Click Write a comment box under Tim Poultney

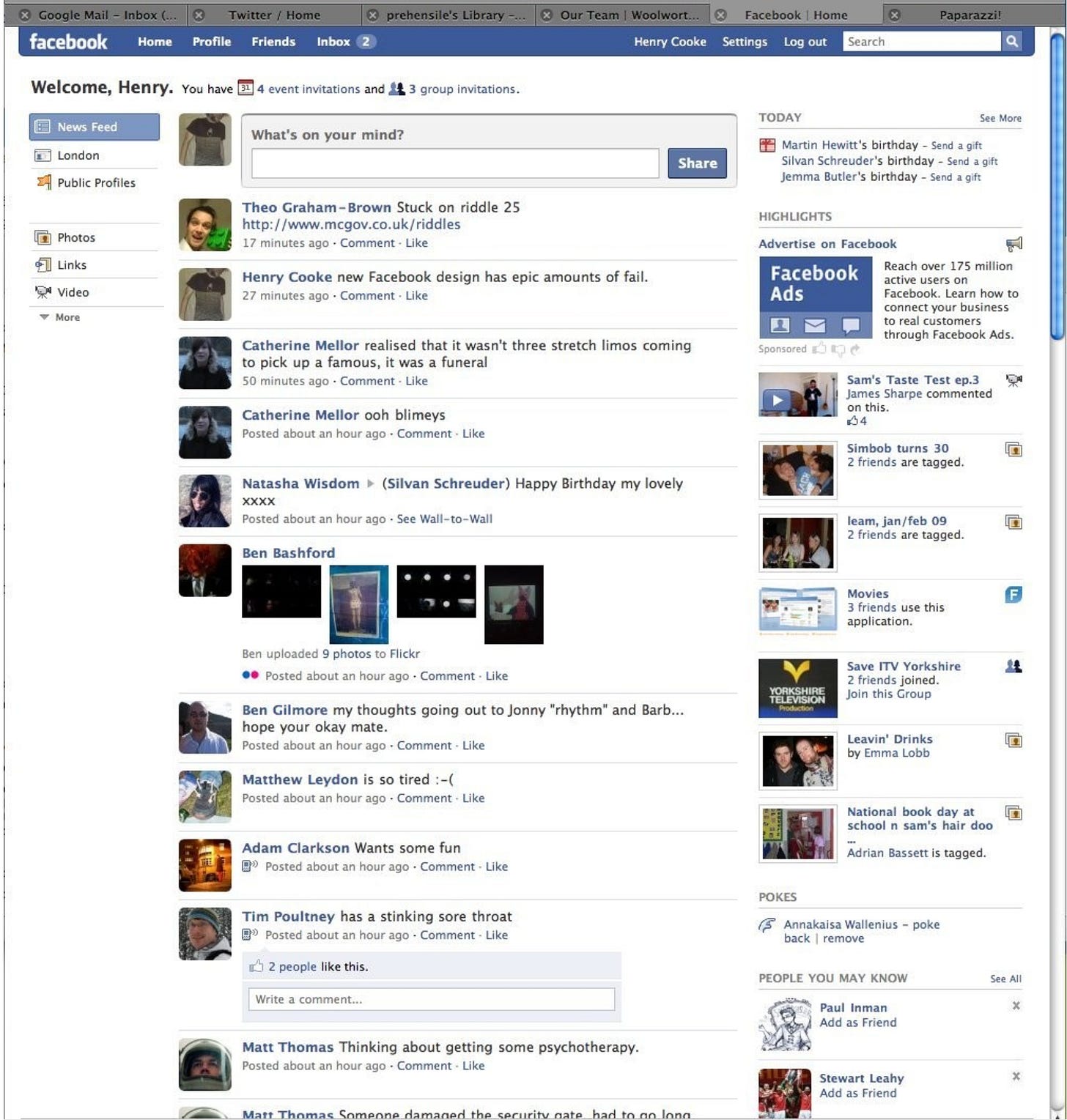click(431, 999)
